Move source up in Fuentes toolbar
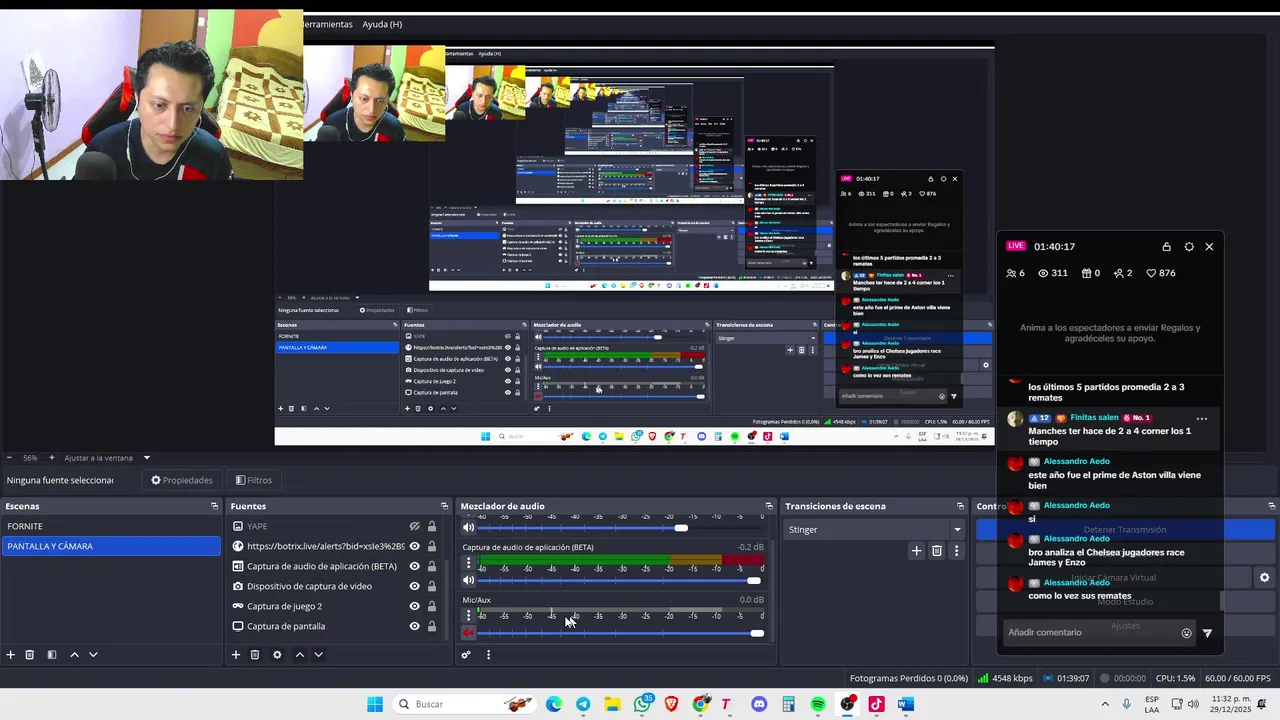 299,655
